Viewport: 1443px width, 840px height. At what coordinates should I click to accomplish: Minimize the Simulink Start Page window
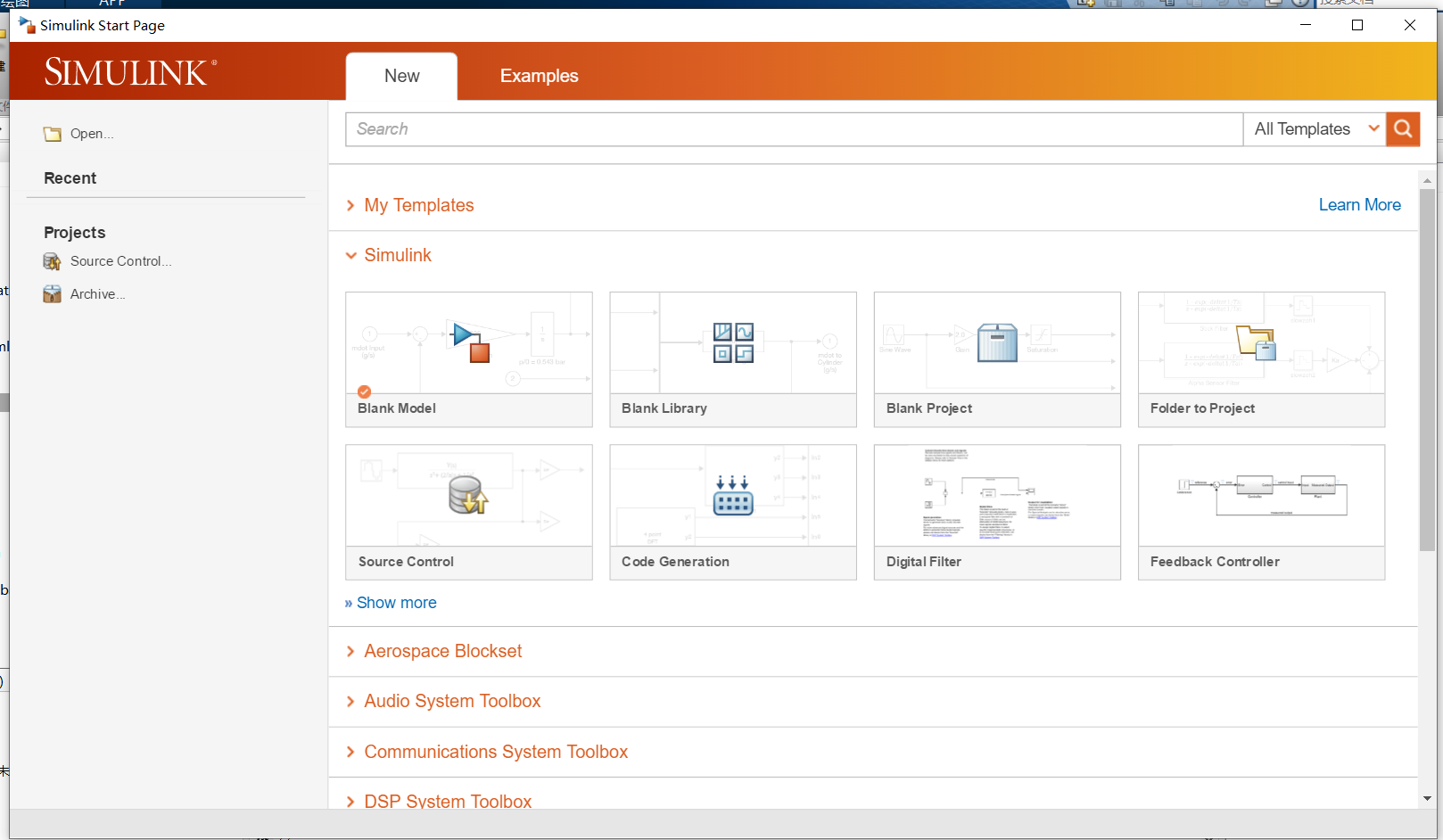click(x=1306, y=25)
